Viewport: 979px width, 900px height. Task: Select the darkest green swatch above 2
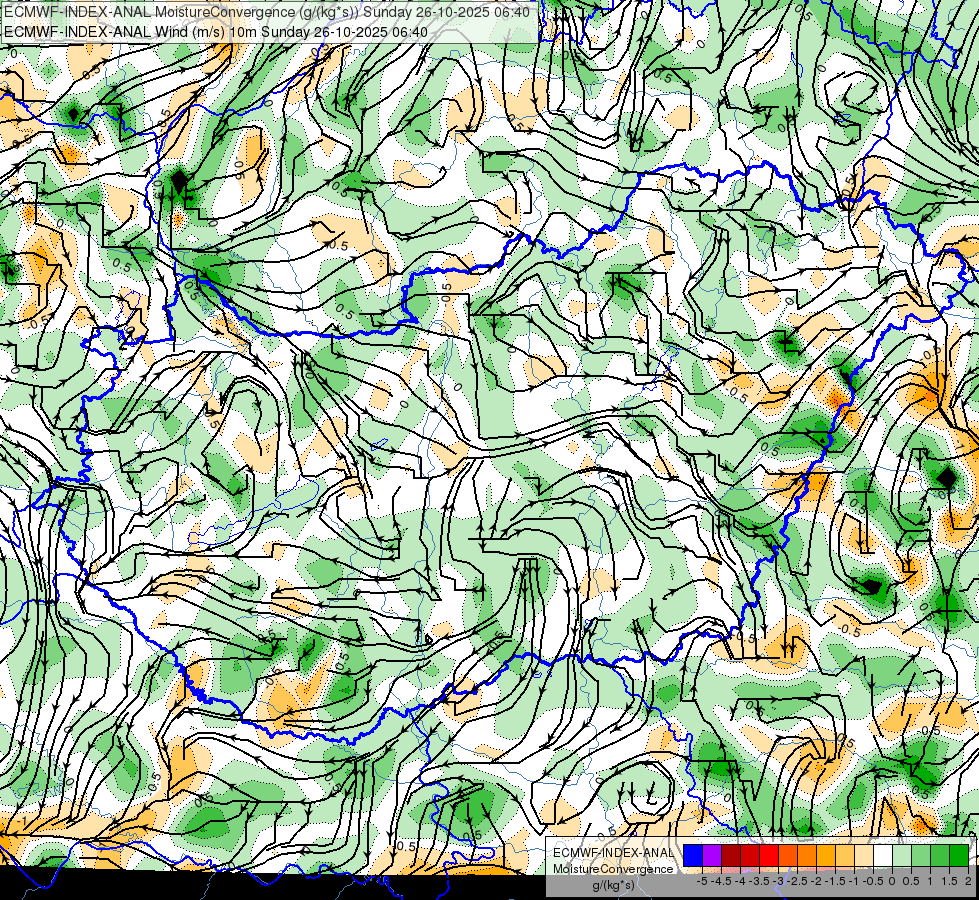coord(959,856)
